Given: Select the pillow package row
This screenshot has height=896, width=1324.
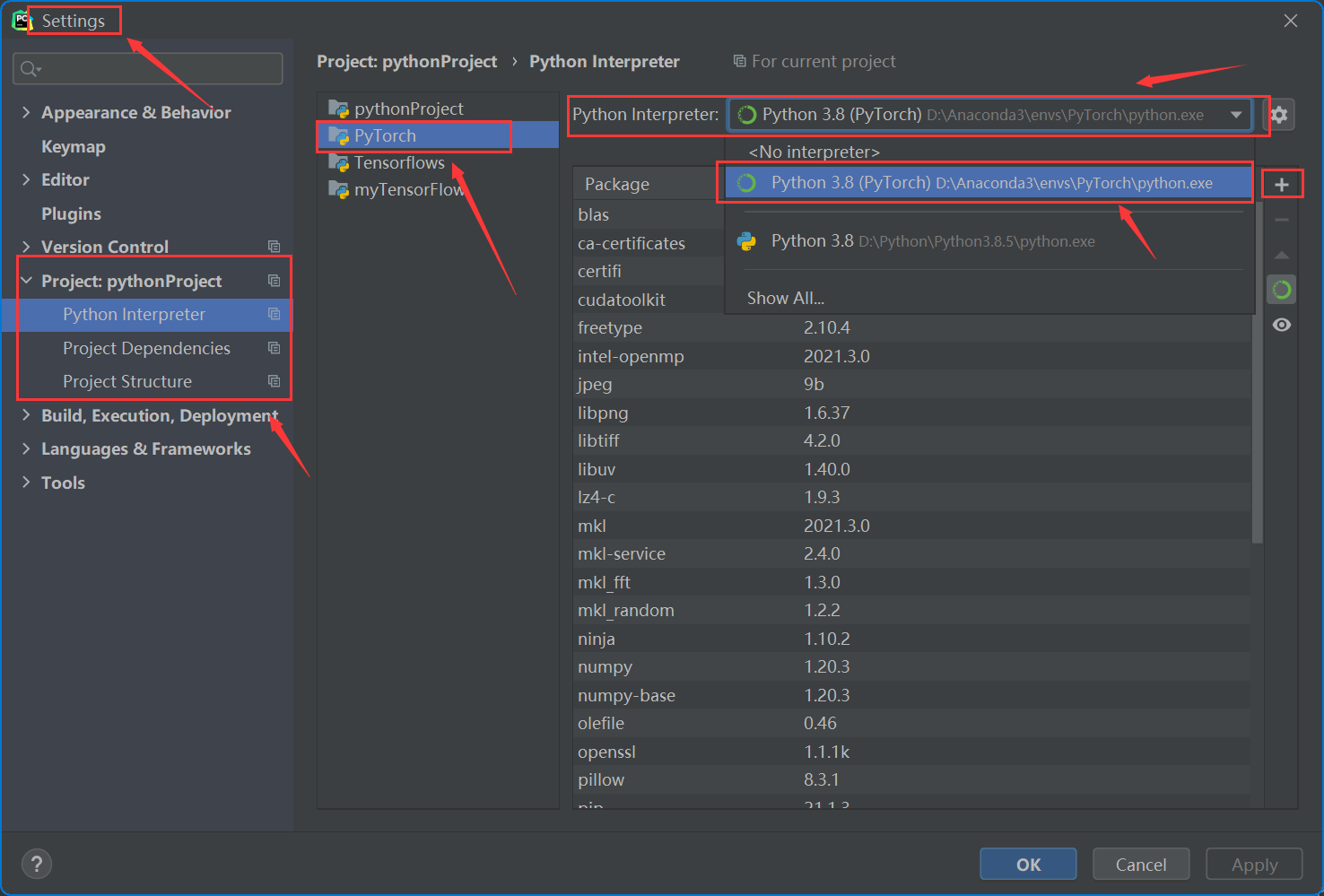Looking at the screenshot, I should 911,779.
